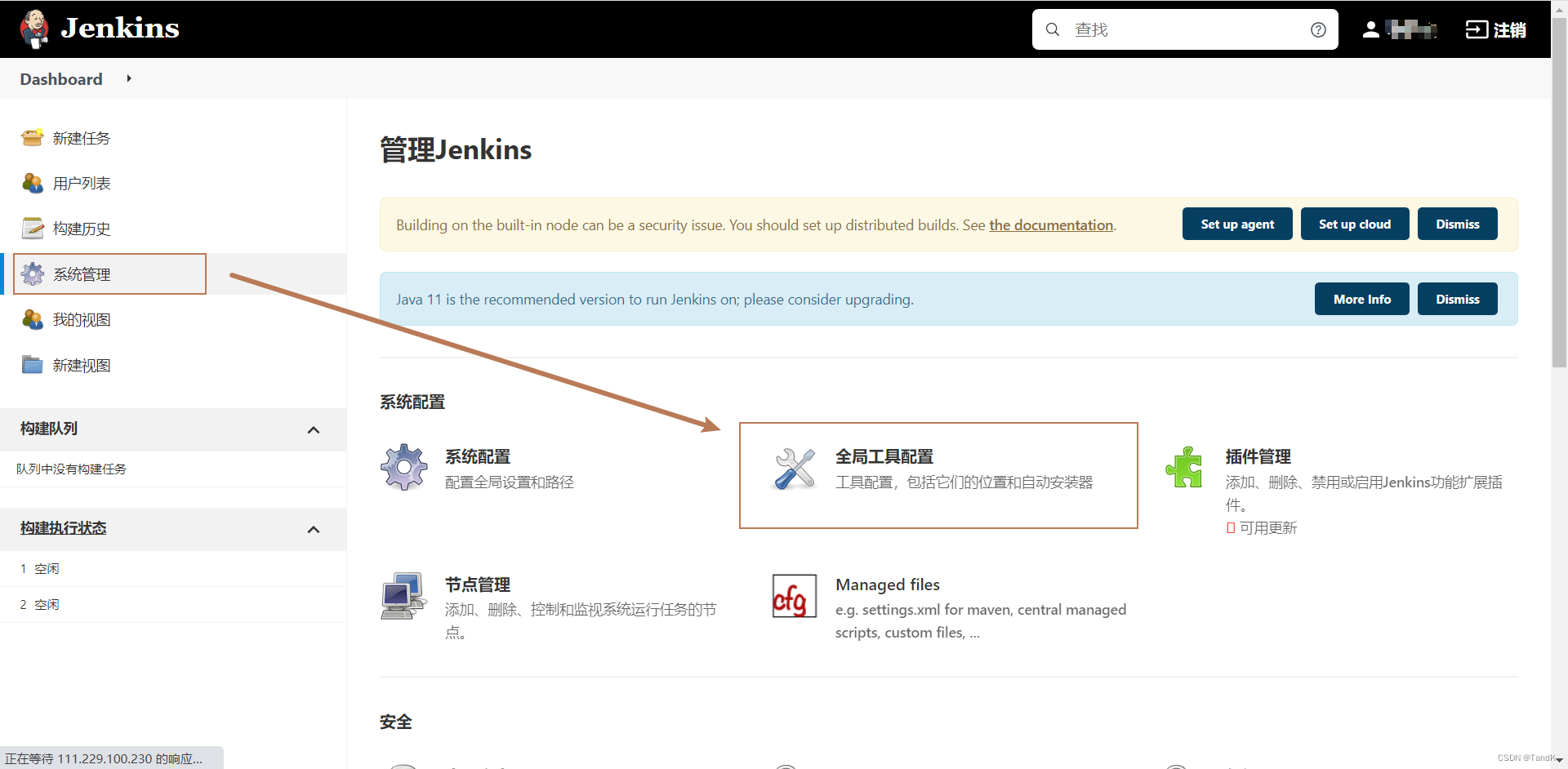Dismiss the Java 11 upgrade notice

(x=1458, y=299)
